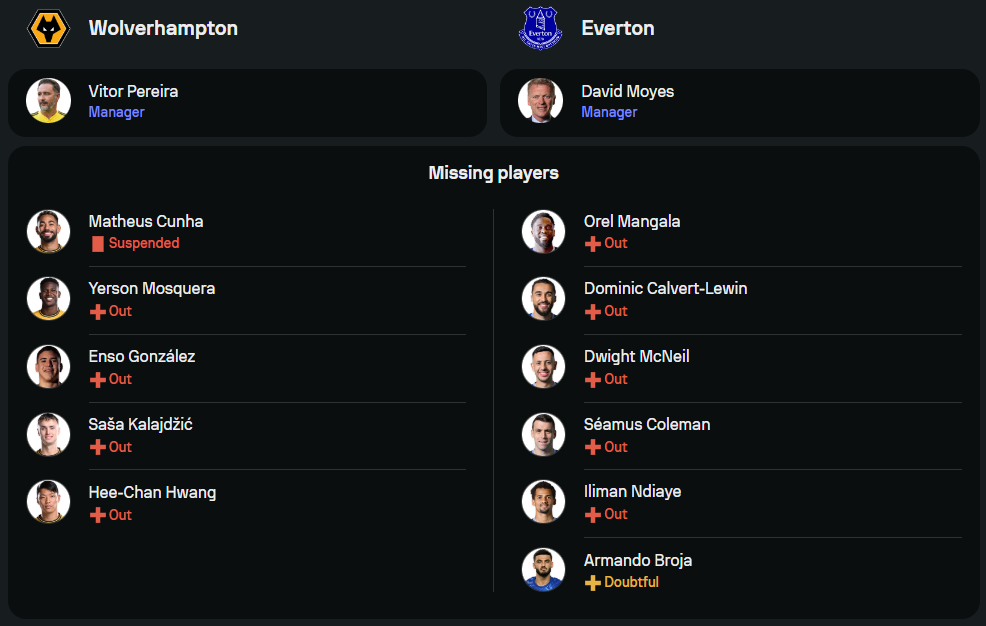Click Matheus Cunha's player avatar
The height and width of the screenshot is (626, 986).
tap(48, 231)
